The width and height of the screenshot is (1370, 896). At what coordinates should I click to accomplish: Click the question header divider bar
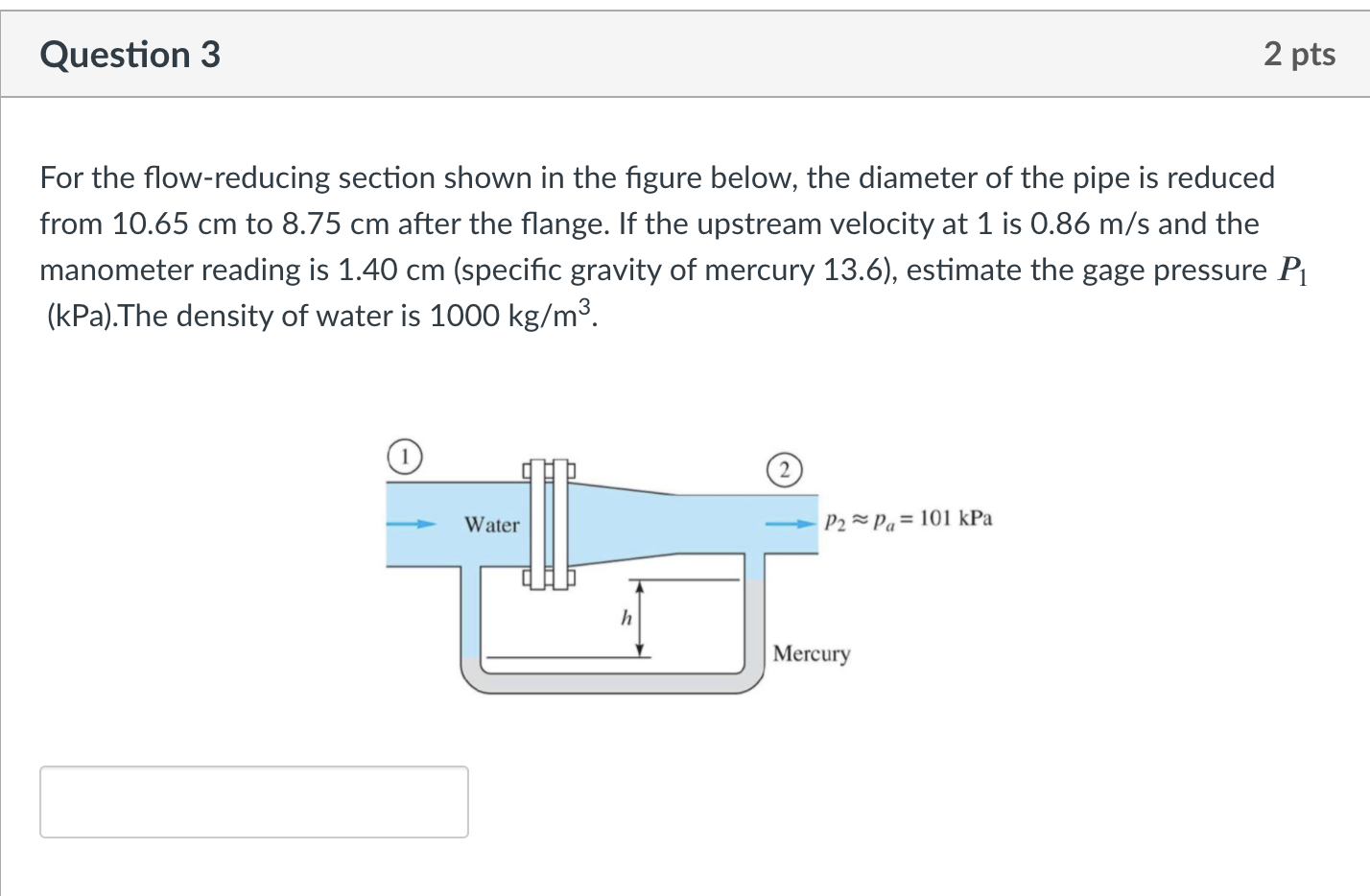(x=685, y=95)
